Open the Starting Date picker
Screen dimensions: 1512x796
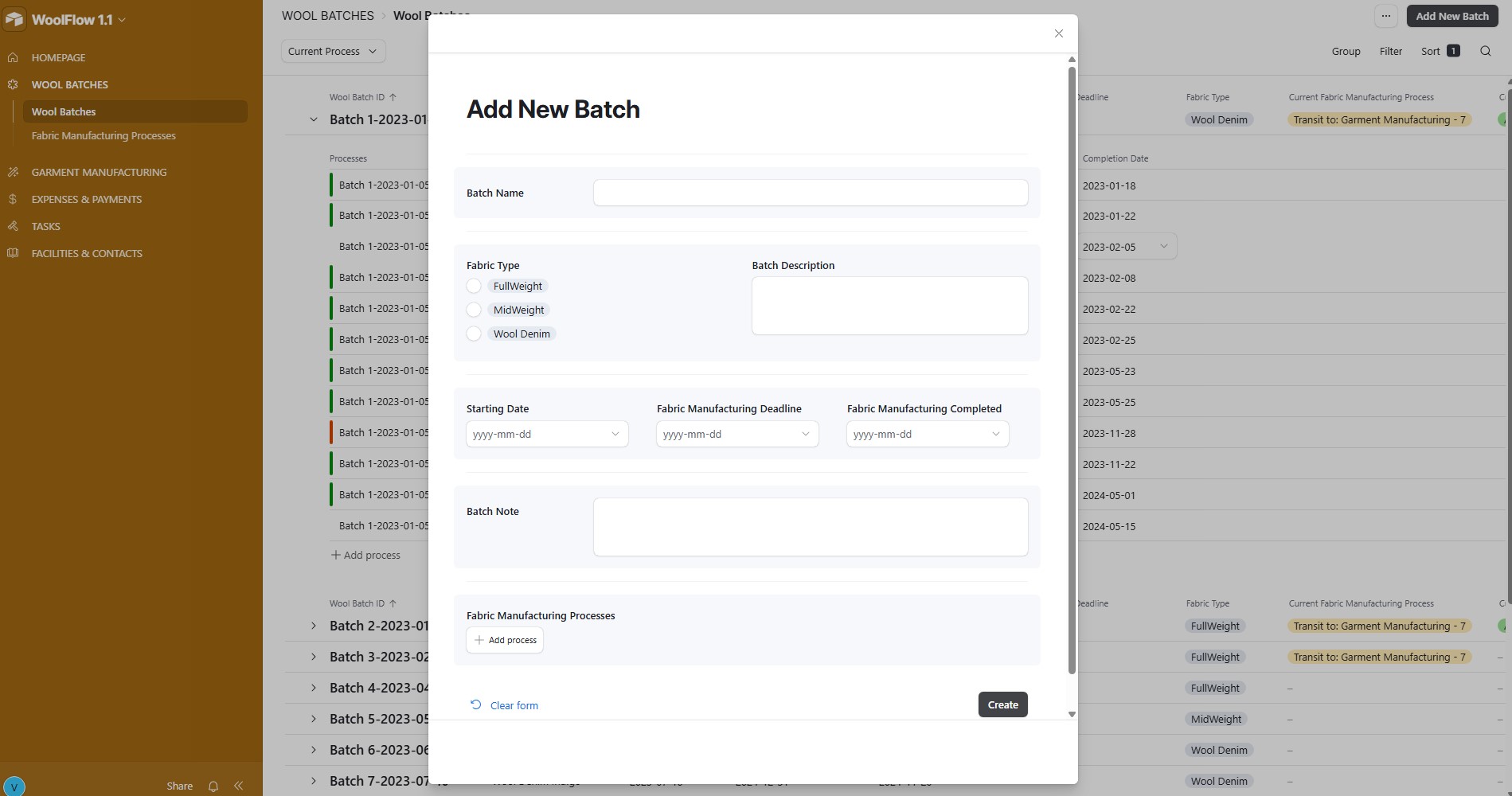546,434
